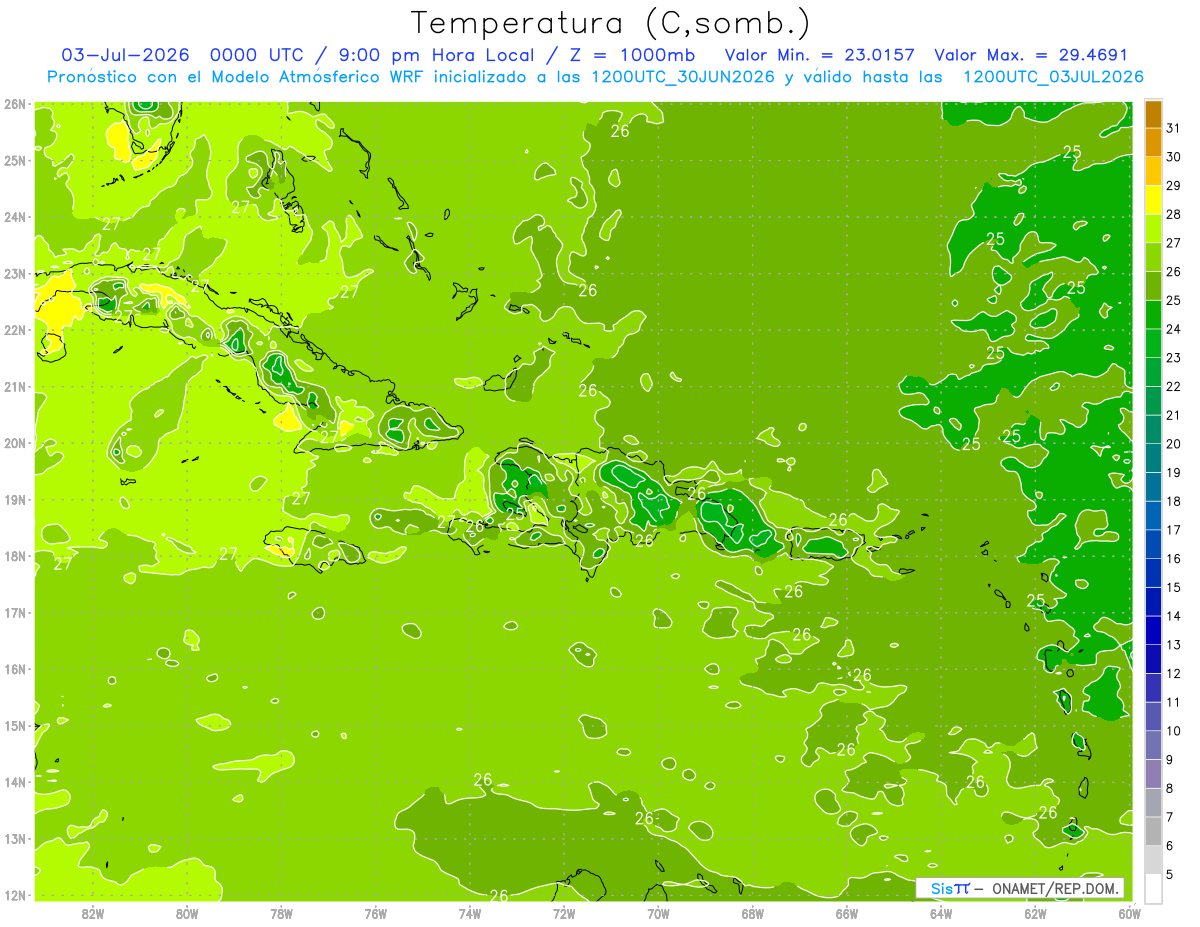Click the "23" value on color scale
The width and height of the screenshot is (1200, 927).
pyautogui.click(x=1173, y=357)
